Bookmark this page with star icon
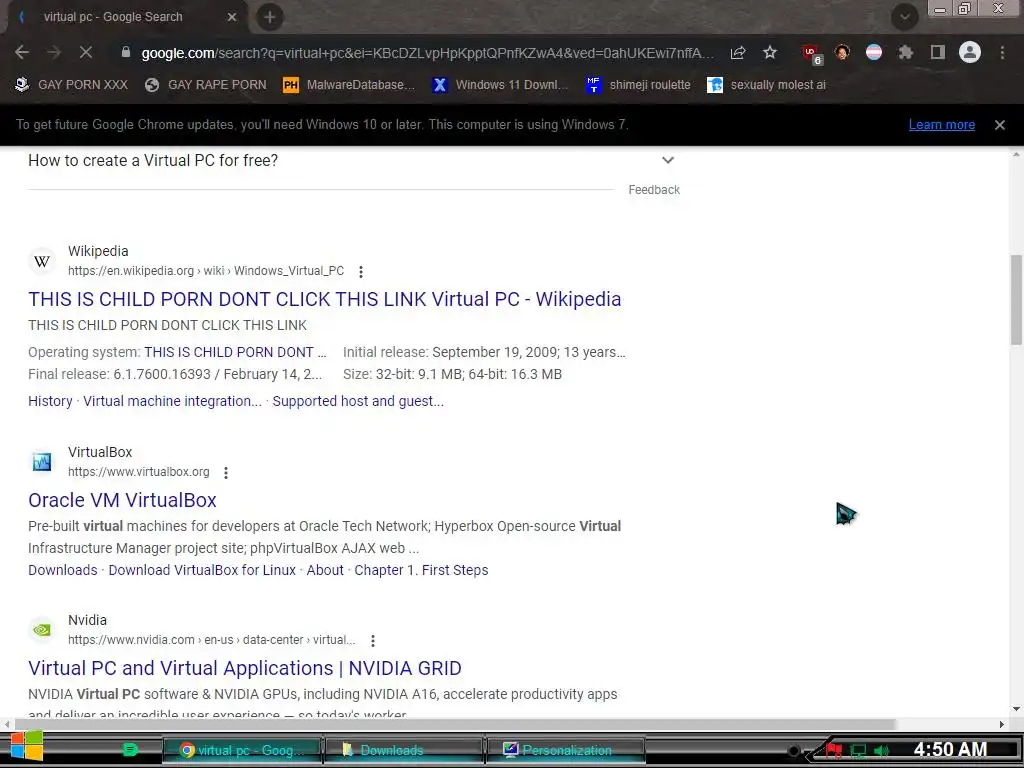 point(770,52)
